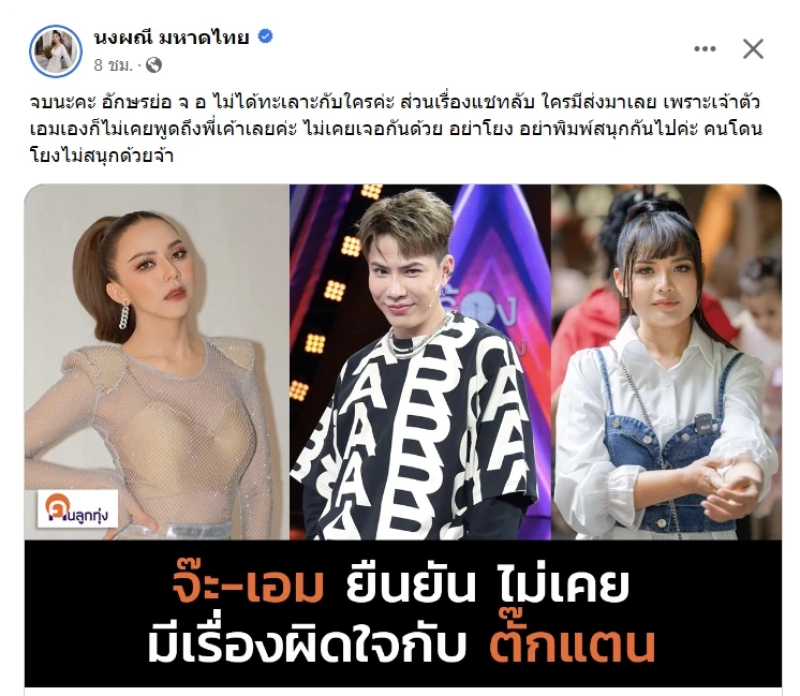This screenshot has height=696, width=800.
Task: Click caption's first line starting จบนะคะ
Action: pos(395,103)
